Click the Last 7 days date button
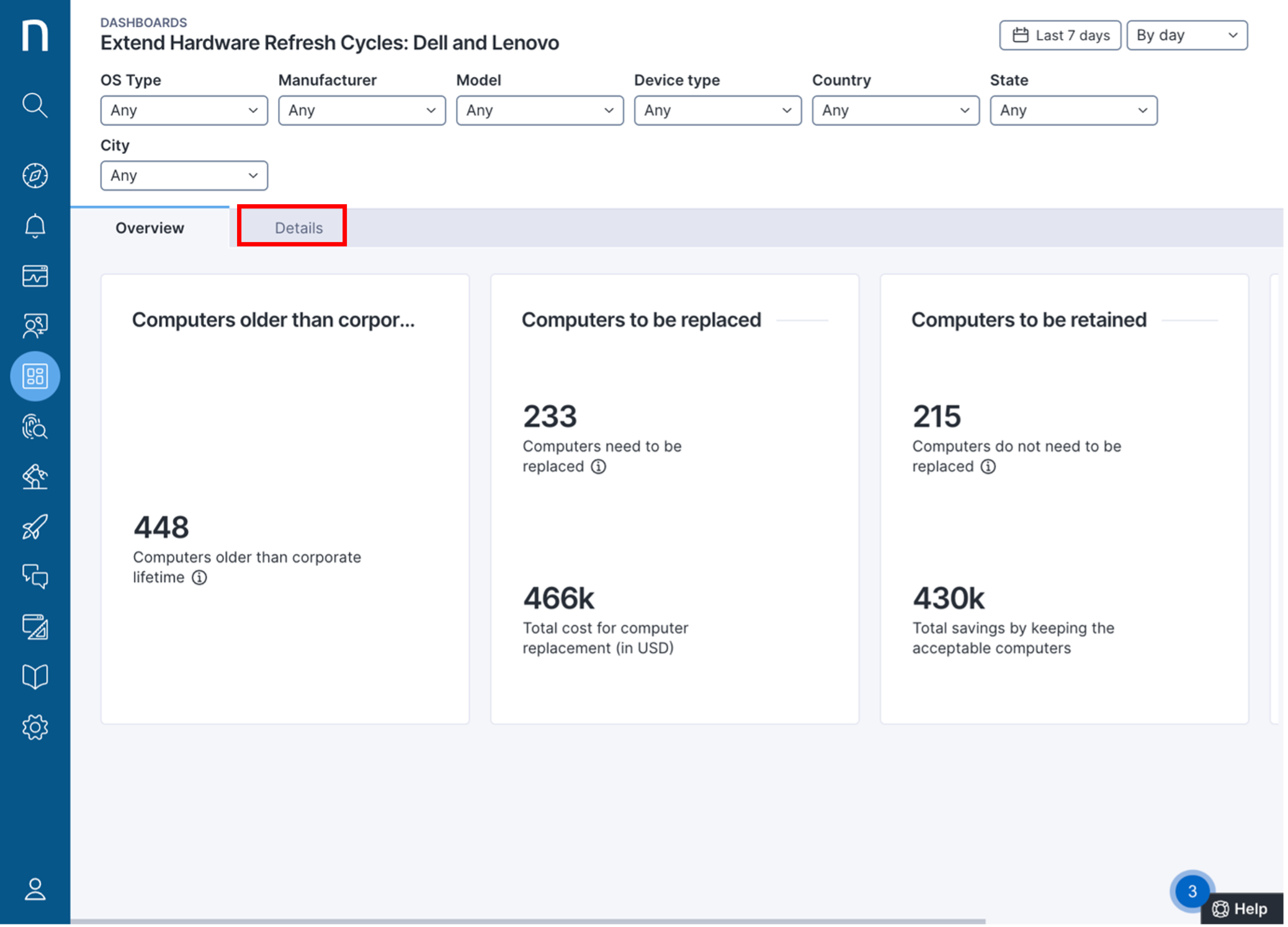Viewport: 1288px width, 927px height. click(x=1060, y=35)
